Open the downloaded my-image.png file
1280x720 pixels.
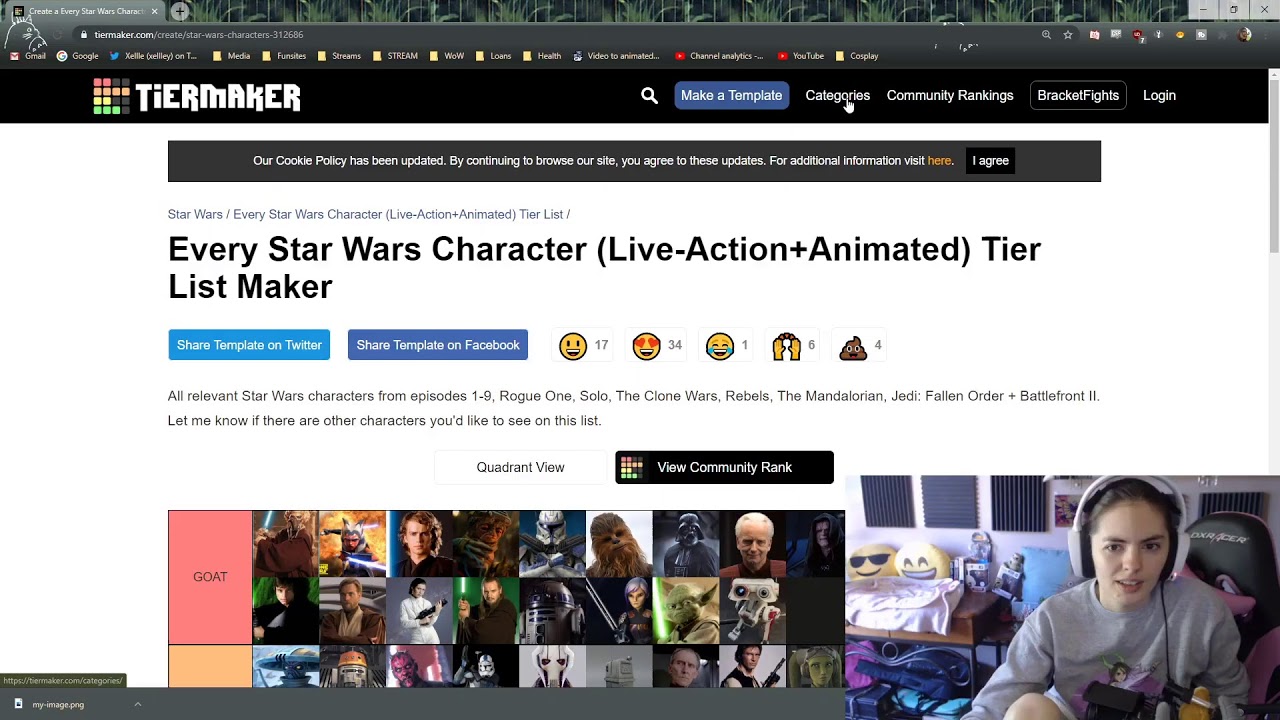pos(58,705)
